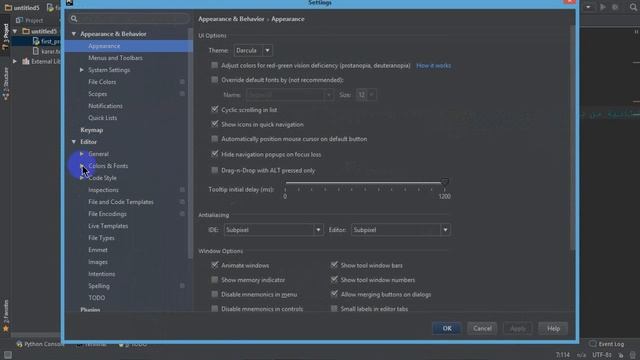Screen dimensions: 640x360
Task: Open the Editor antialiasing Subpixel dropdown
Action: coord(401,230)
